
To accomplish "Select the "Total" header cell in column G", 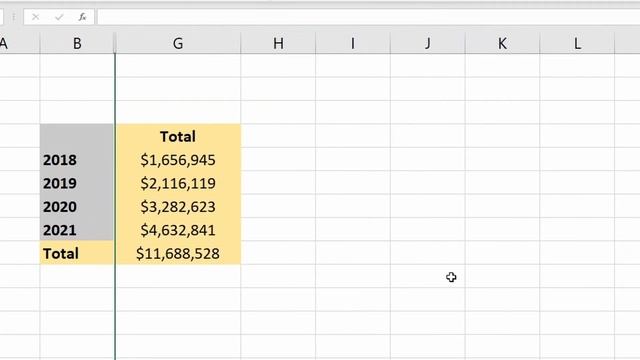I will tap(178, 136).
